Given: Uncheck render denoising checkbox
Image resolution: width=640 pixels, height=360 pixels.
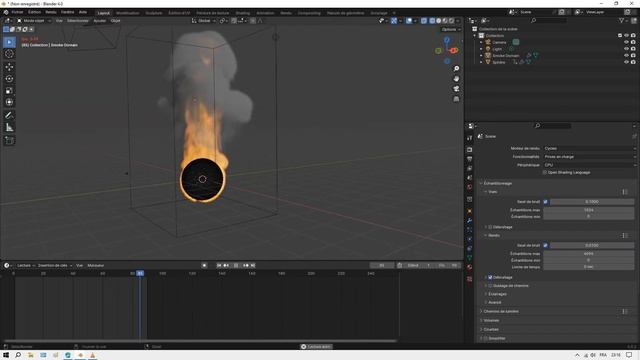Looking at the screenshot, I should point(490,277).
